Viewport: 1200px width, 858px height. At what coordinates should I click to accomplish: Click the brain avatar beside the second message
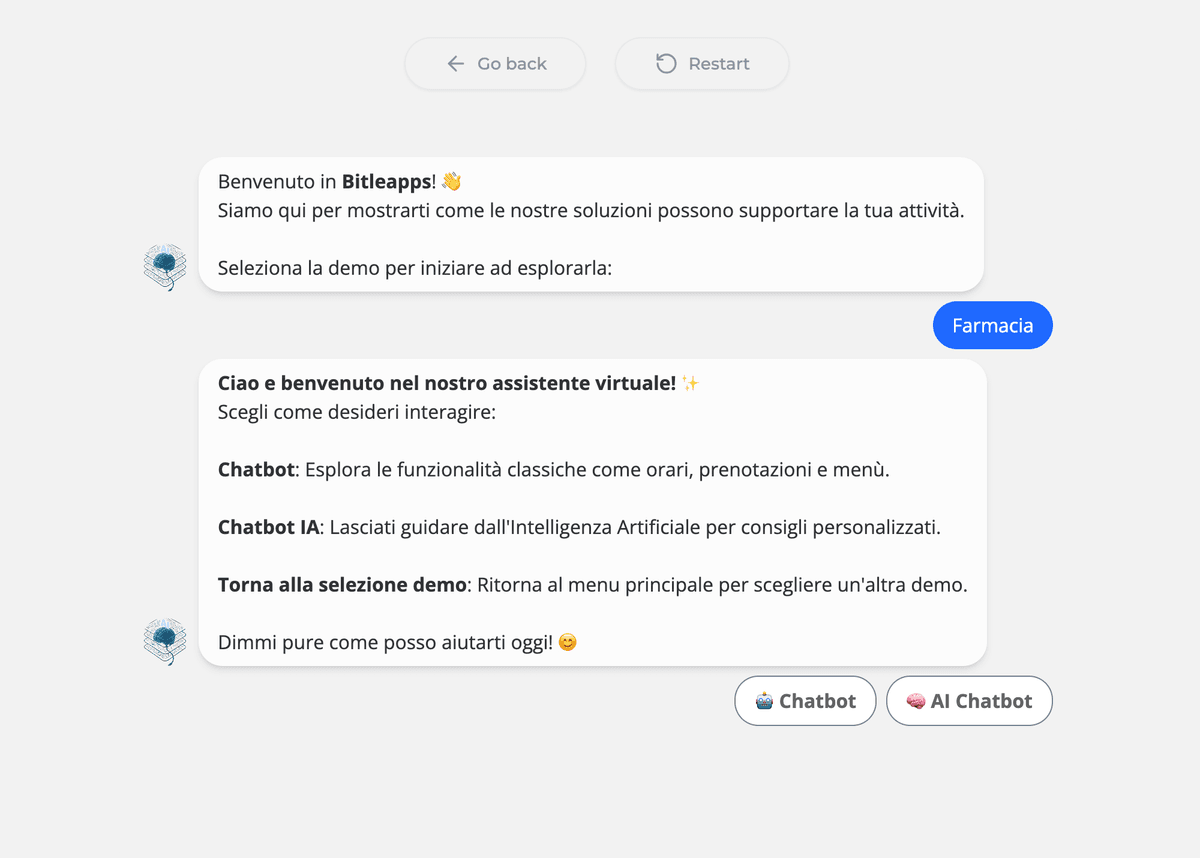[165, 641]
